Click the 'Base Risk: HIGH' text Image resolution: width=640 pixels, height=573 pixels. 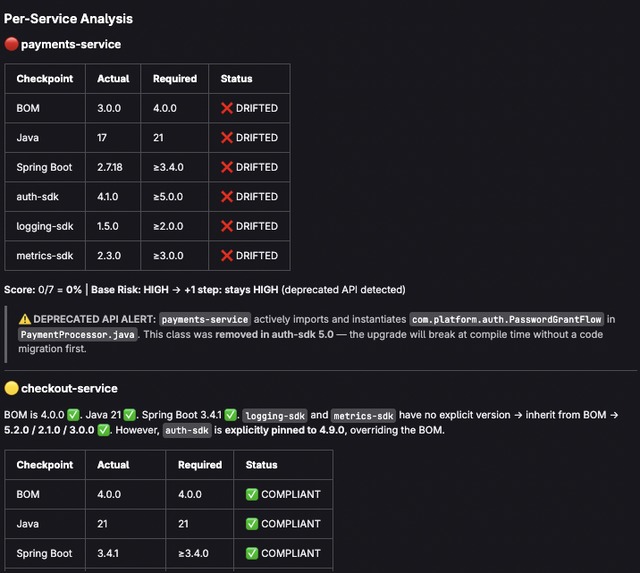[x=130, y=290]
